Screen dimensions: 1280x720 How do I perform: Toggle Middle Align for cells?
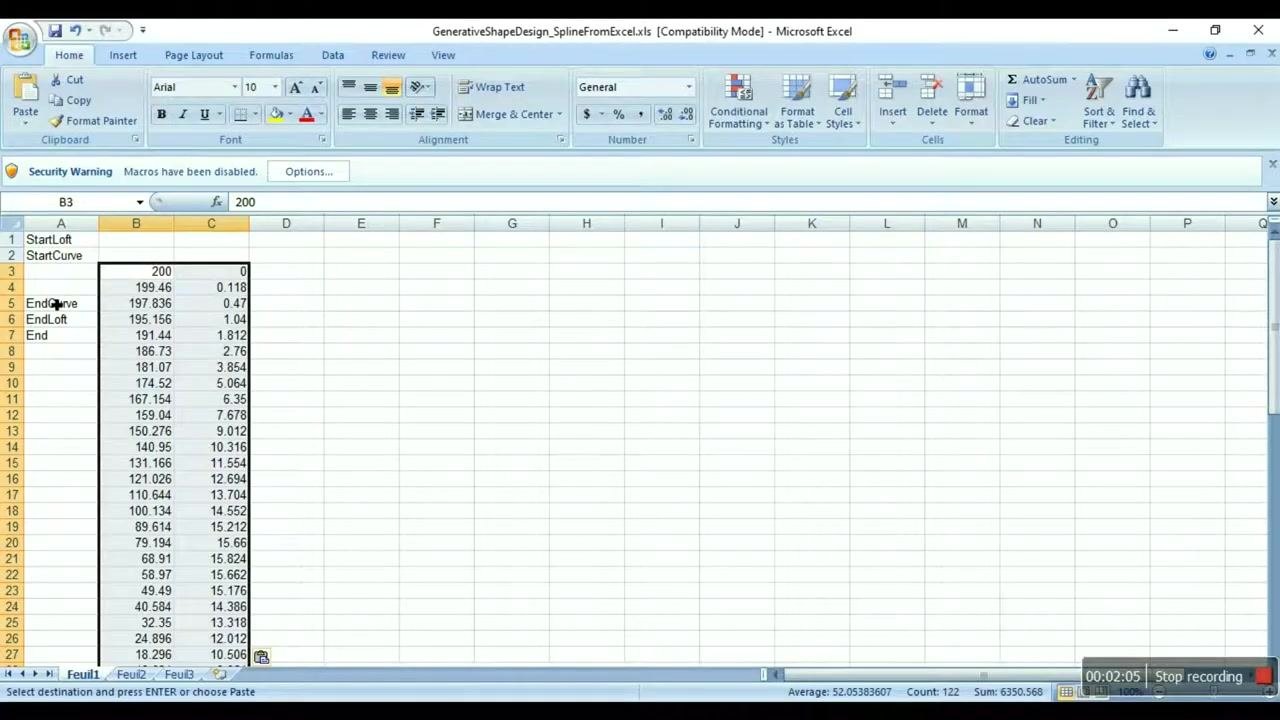tap(370, 87)
